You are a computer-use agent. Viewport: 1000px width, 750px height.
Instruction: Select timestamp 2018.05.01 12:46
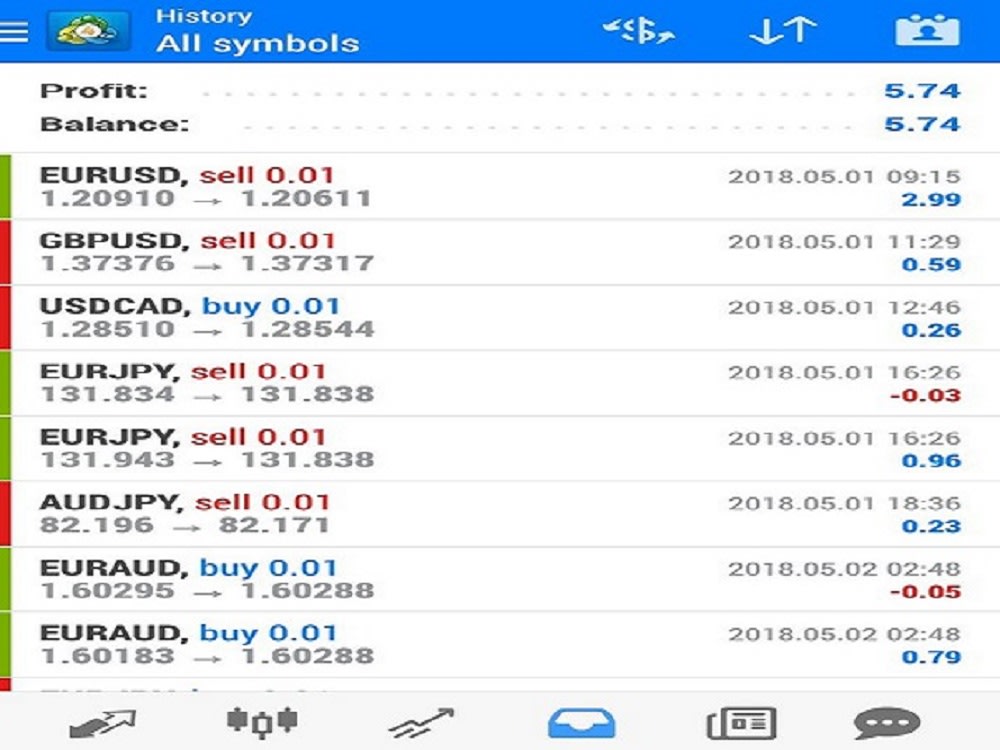(844, 307)
